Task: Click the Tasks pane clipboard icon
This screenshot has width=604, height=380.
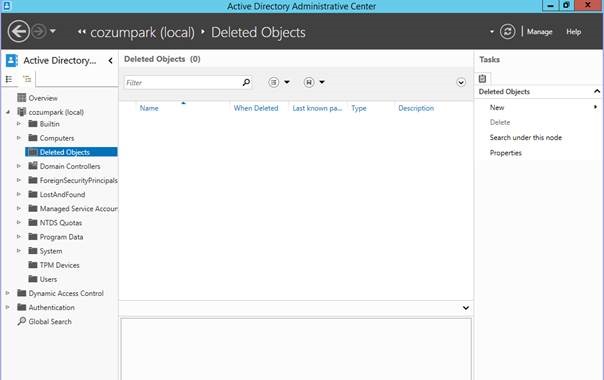Action: pos(482,79)
